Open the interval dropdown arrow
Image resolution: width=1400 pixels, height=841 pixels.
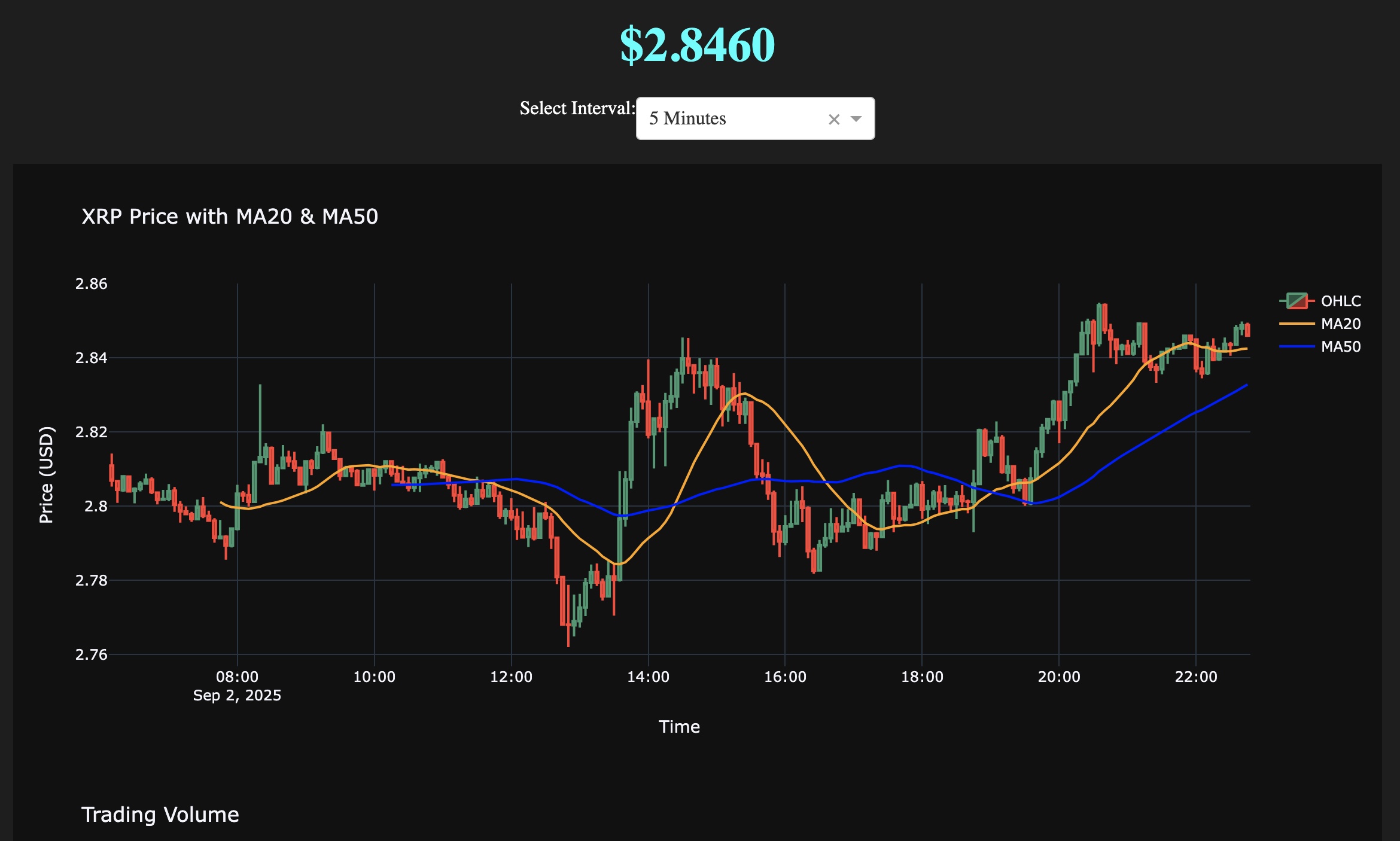tap(856, 119)
